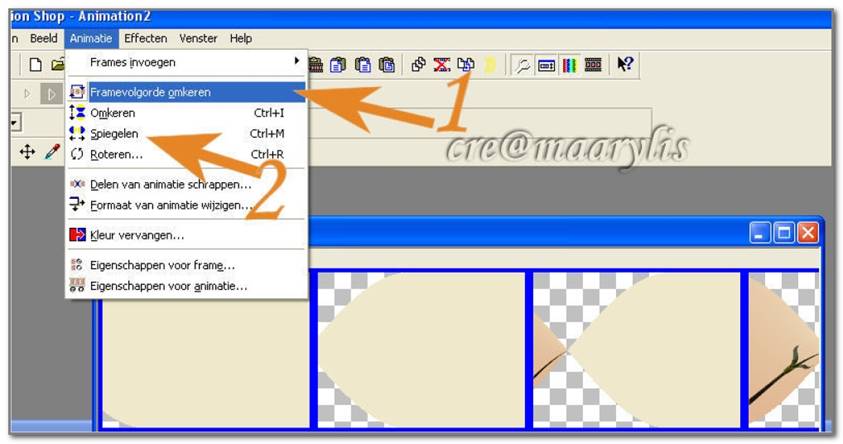Image resolution: width=843 pixels, height=444 pixels.
Task: Open the Venster menu
Action: [x=198, y=39]
